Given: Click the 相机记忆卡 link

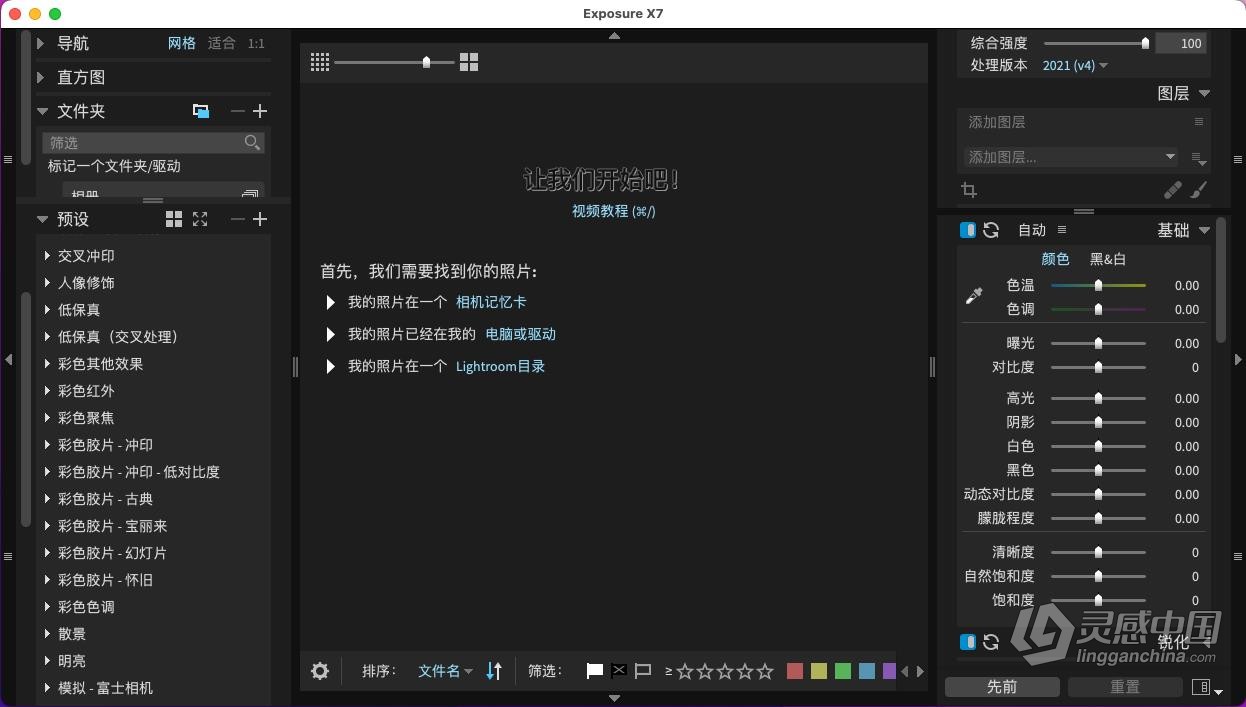Looking at the screenshot, I should pyautogui.click(x=491, y=302).
